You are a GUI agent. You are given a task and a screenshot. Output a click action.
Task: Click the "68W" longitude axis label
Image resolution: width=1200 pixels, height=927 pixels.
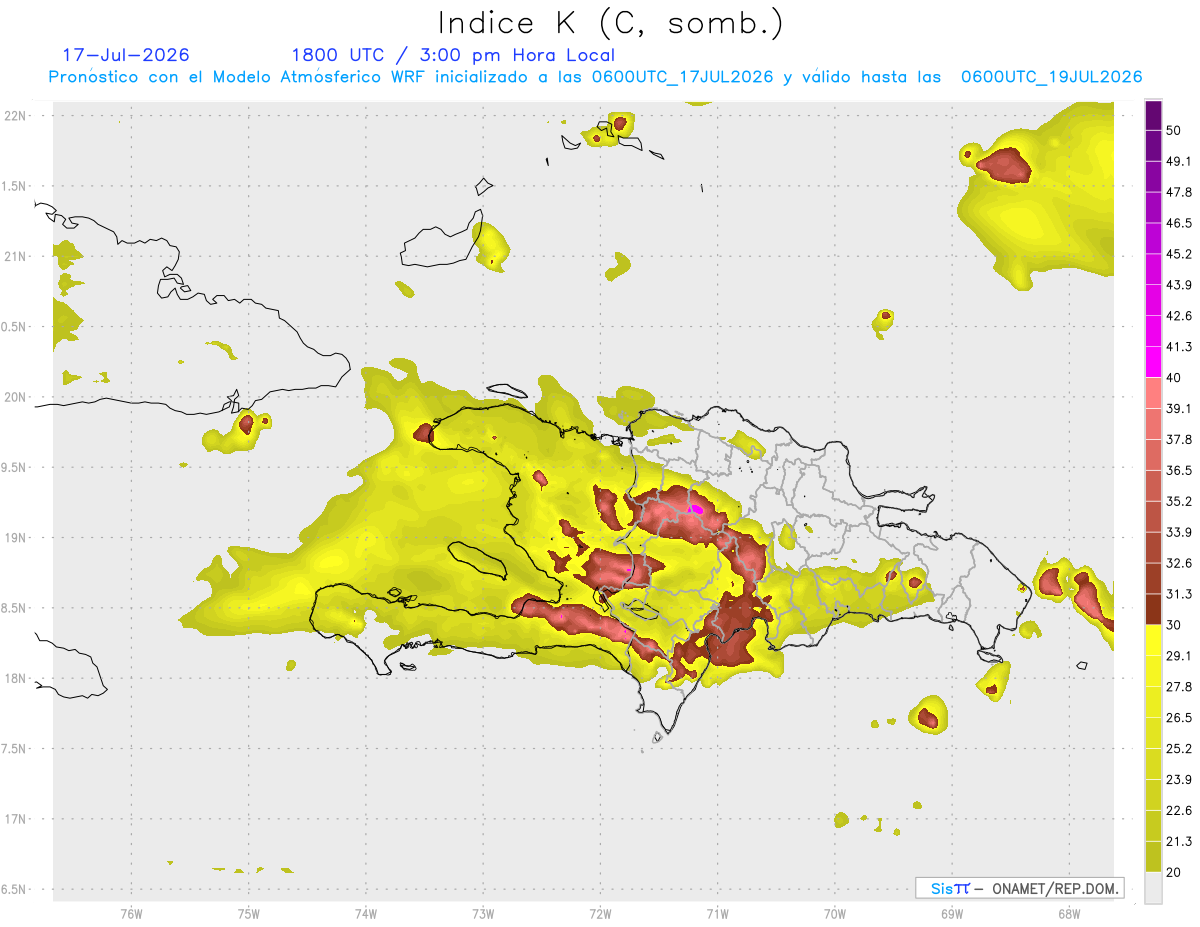tap(1068, 914)
